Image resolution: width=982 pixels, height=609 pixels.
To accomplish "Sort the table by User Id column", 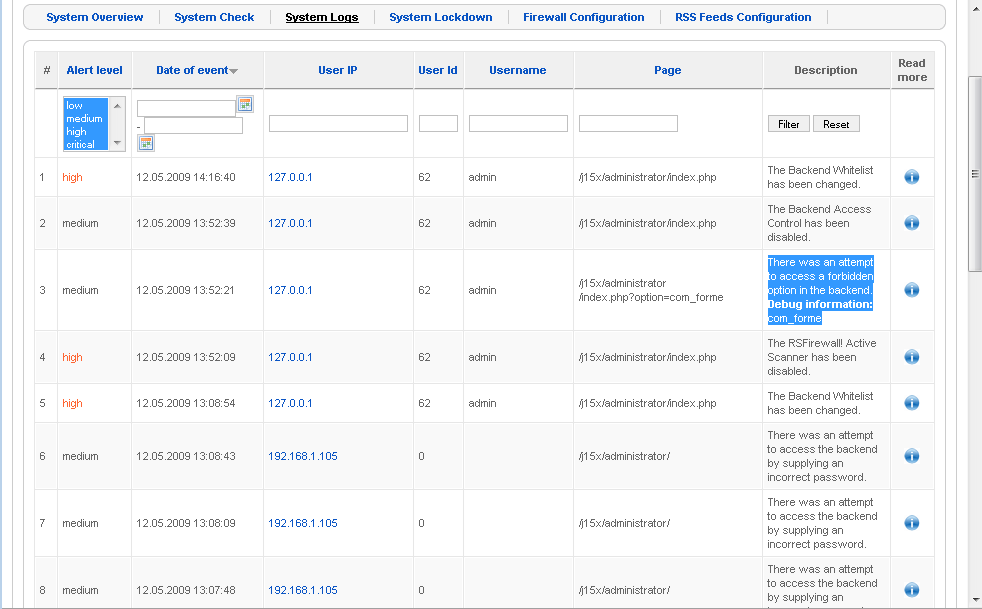I will point(438,70).
